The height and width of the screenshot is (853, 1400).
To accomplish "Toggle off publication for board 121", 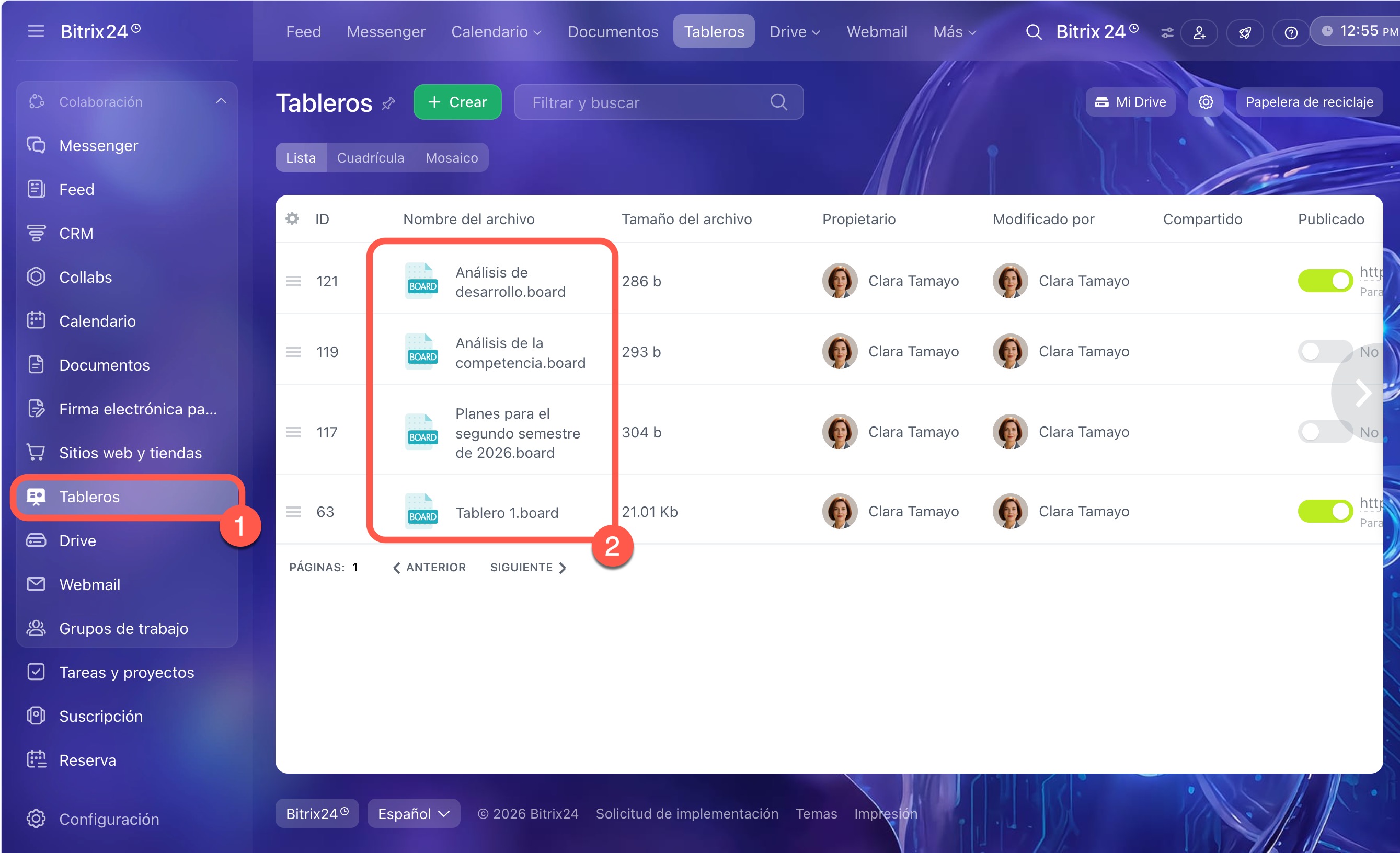I will tap(1325, 281).
